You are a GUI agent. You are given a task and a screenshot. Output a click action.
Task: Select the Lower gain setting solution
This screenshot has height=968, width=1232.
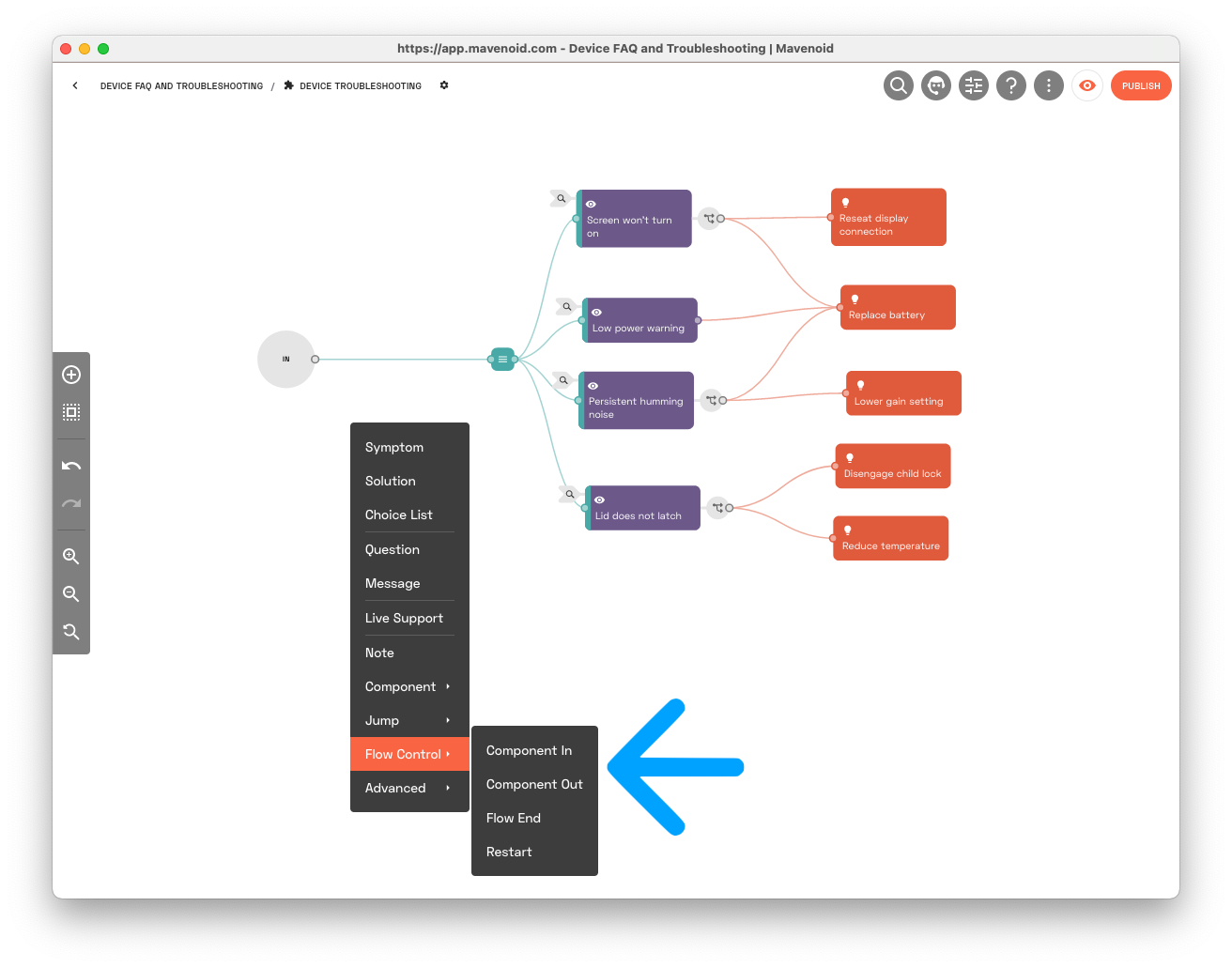point(903,393)
